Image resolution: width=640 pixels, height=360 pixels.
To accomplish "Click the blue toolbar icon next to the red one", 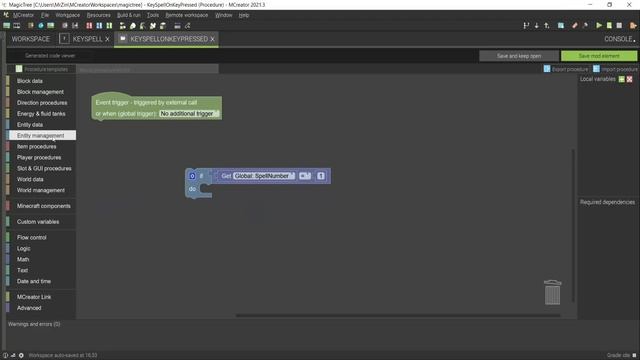I will 99,25.
